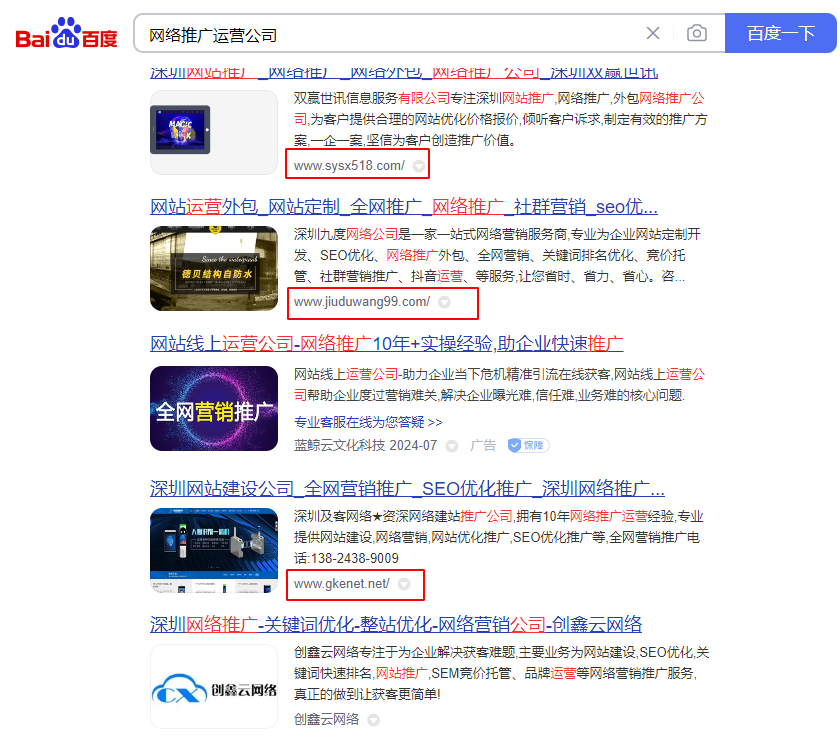The width and height of the screenshot is (840, 746).
Task: Click description text starting 深圳九度网络公司
Action: click(497, 255)
